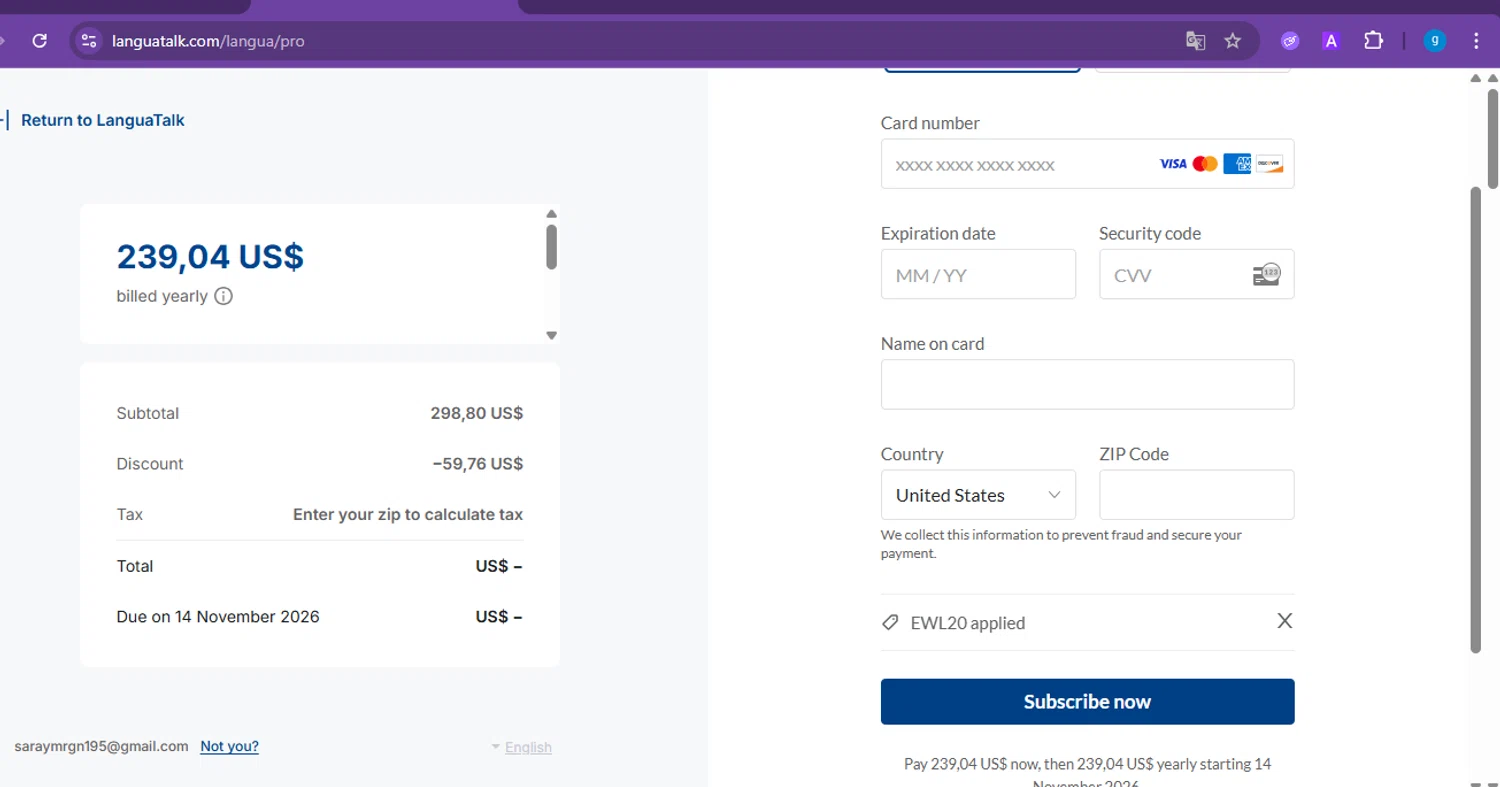
Task: Click the price card scrollbar thumb
Action: click(x=551, y=247)
